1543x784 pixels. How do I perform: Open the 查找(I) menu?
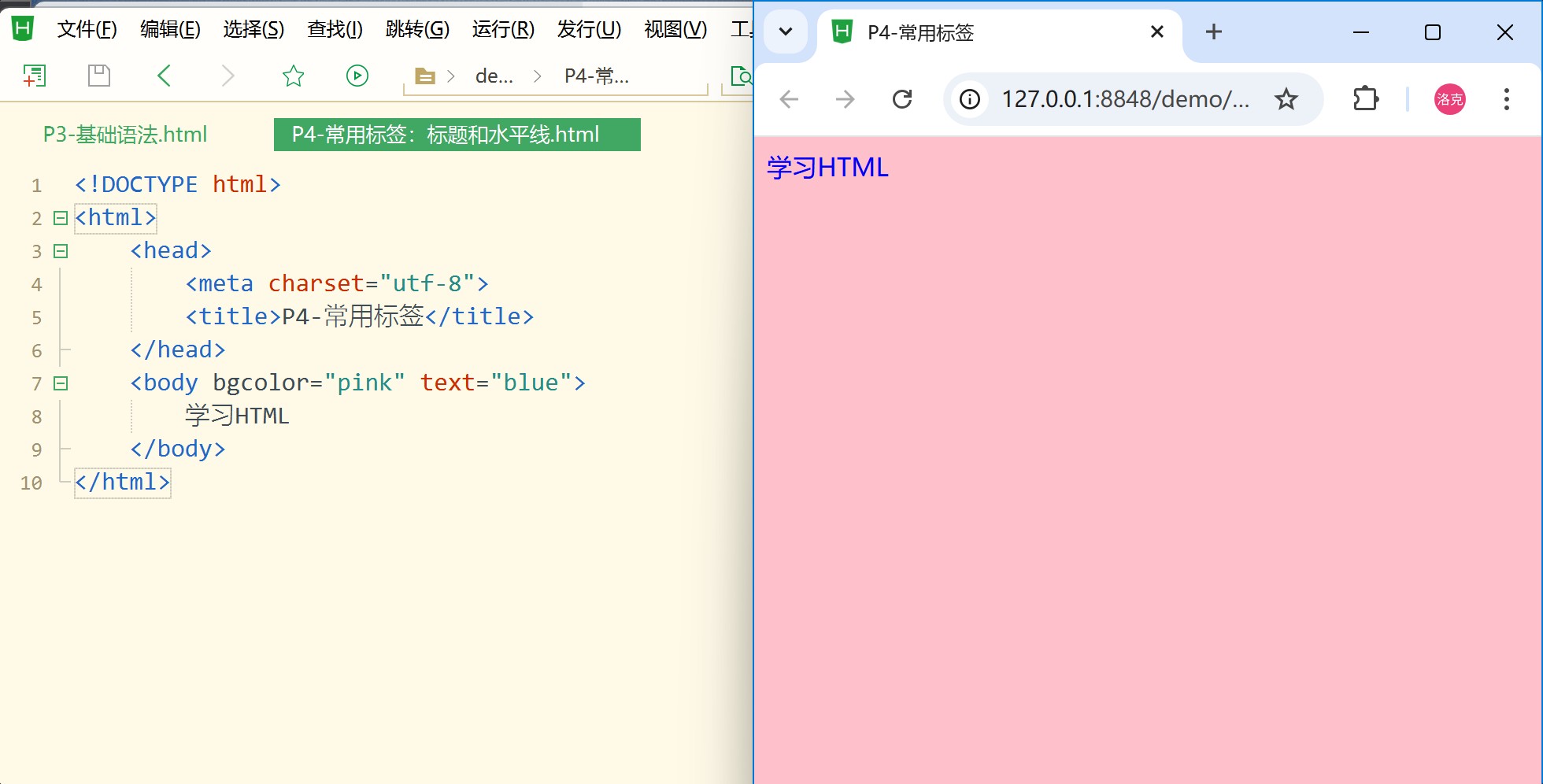click(335, 29)
